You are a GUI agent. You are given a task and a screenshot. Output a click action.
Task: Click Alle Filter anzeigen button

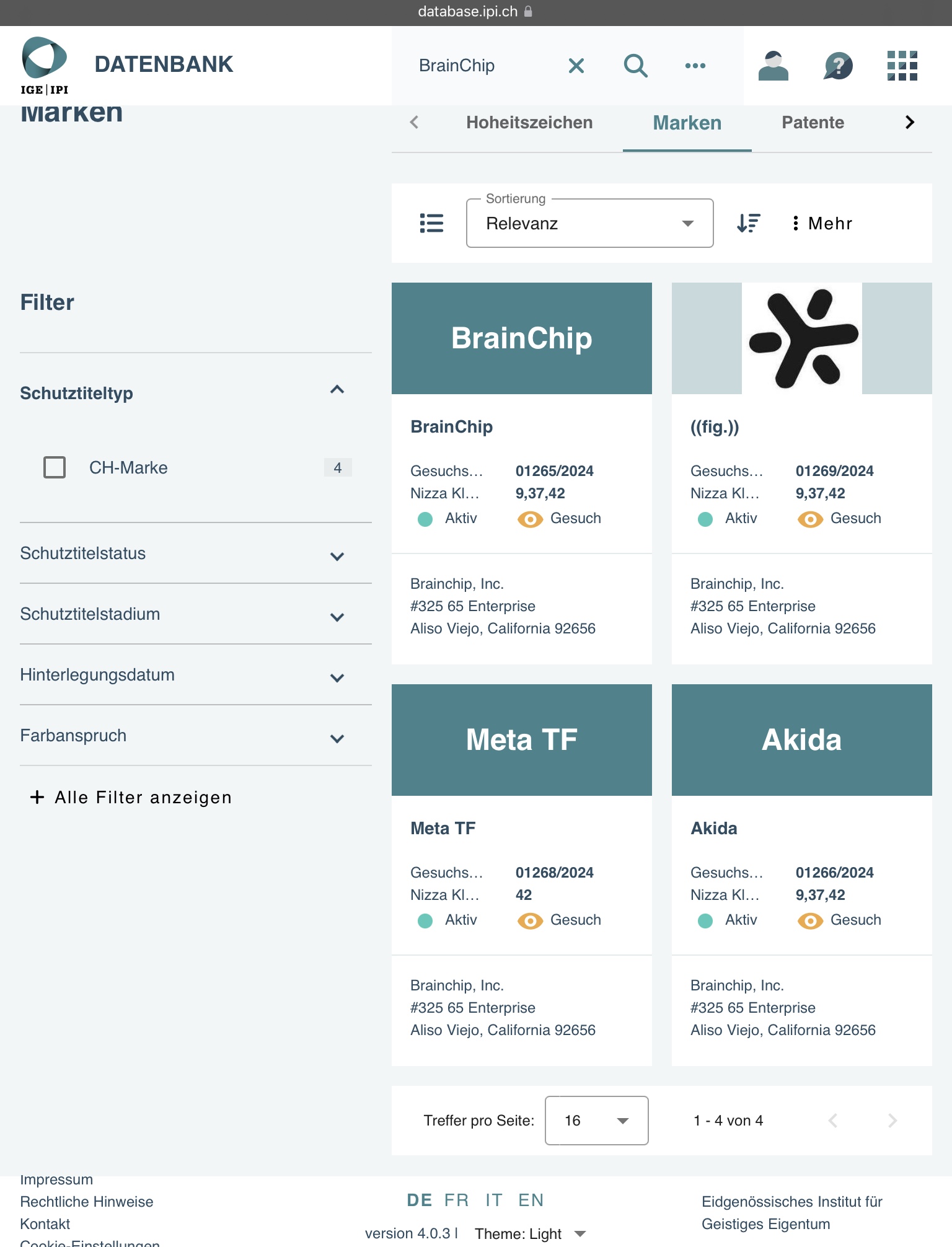(131, 797)
